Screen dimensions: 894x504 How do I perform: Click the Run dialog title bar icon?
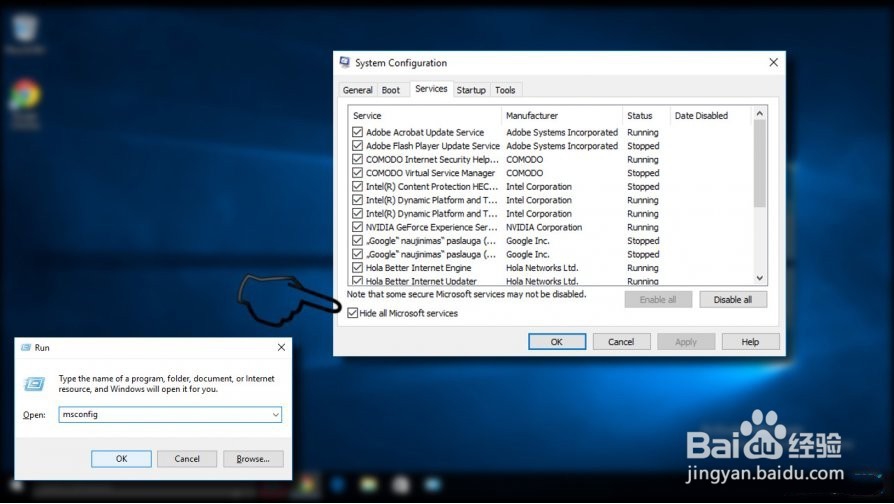tap(26, 347)
